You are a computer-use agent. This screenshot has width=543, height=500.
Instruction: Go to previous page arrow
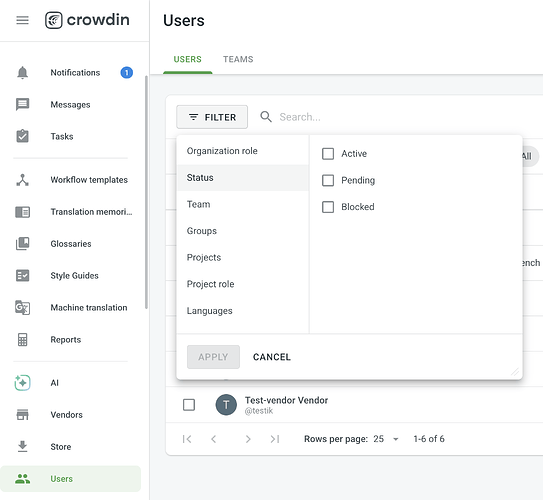coord(214,439)
